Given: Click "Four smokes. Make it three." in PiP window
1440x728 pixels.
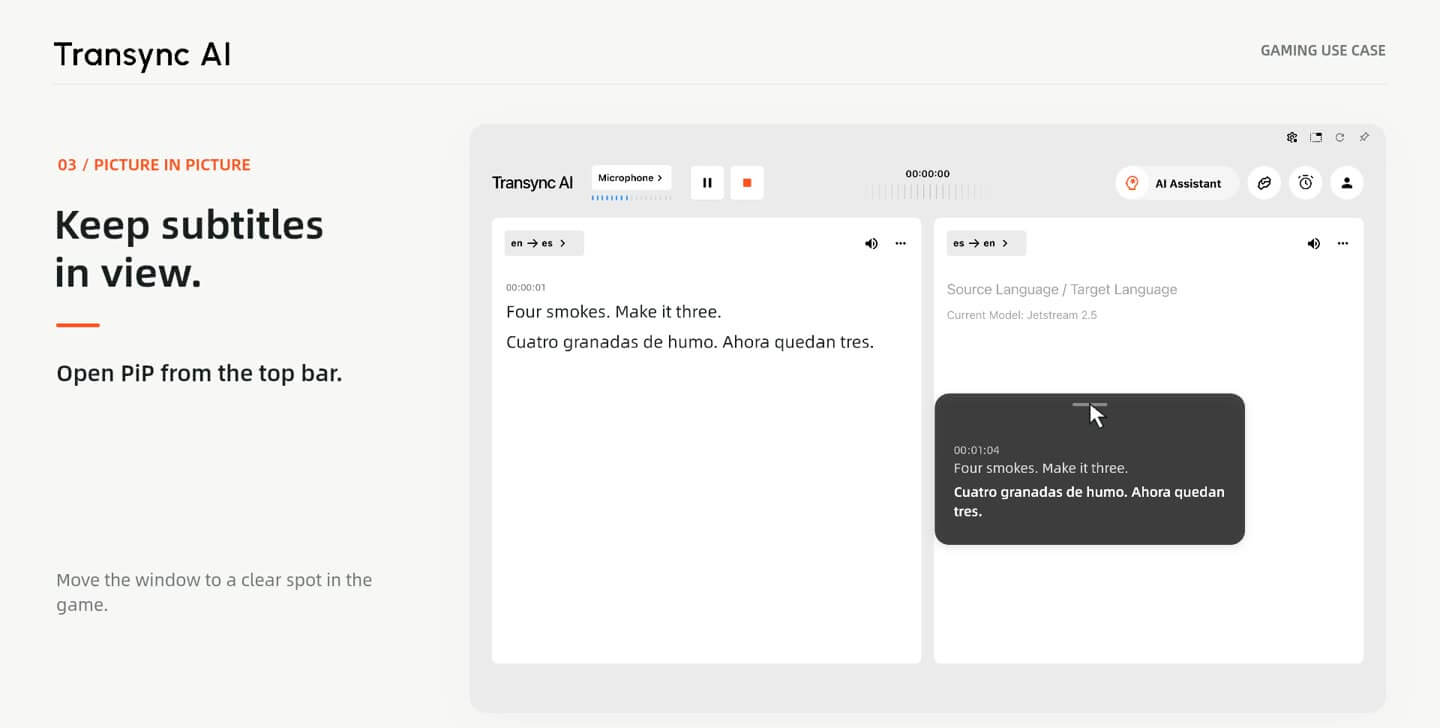Looking at the screenshot, I should coord(1041,468).
